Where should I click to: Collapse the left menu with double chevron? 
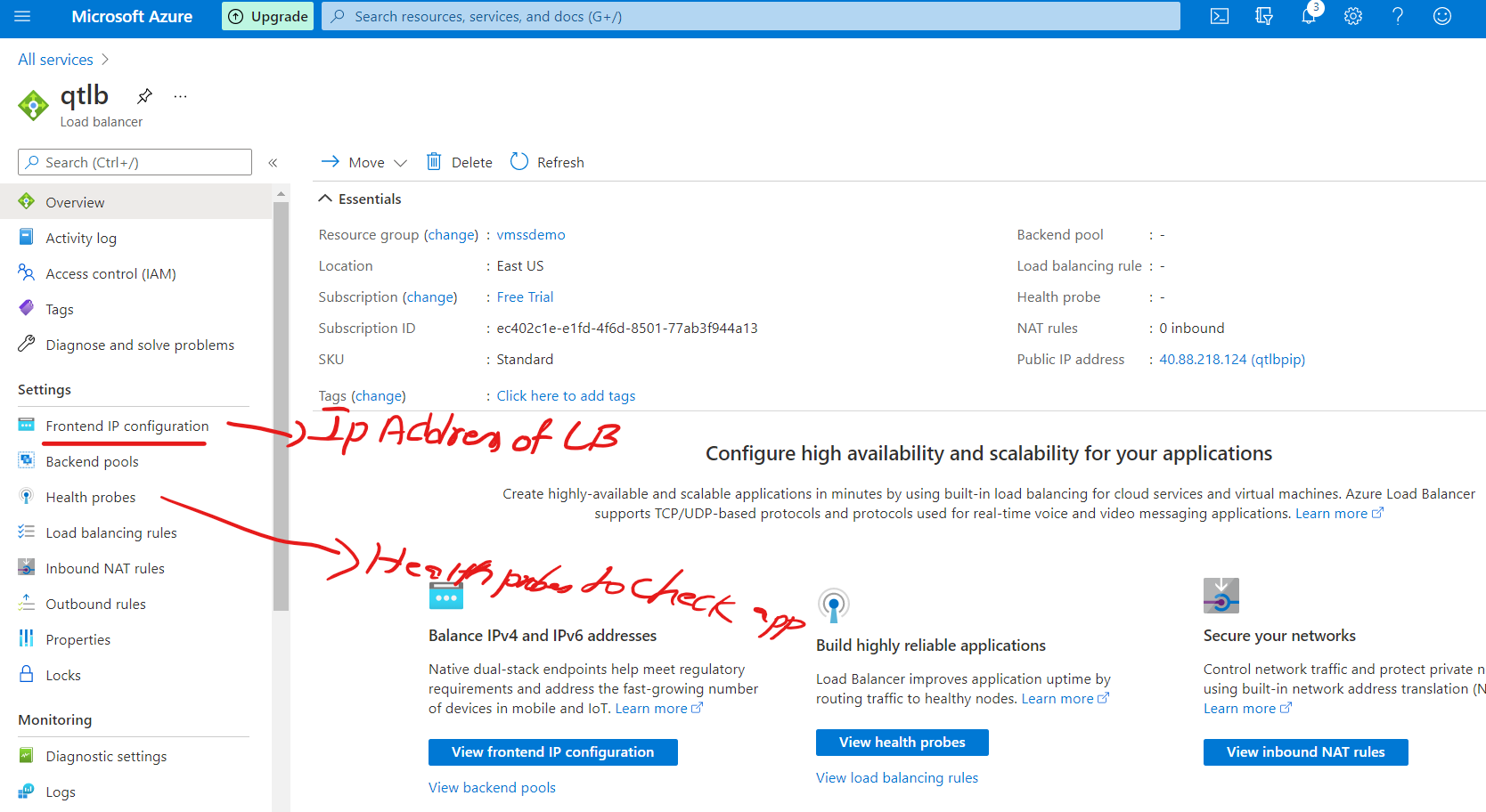274,163
